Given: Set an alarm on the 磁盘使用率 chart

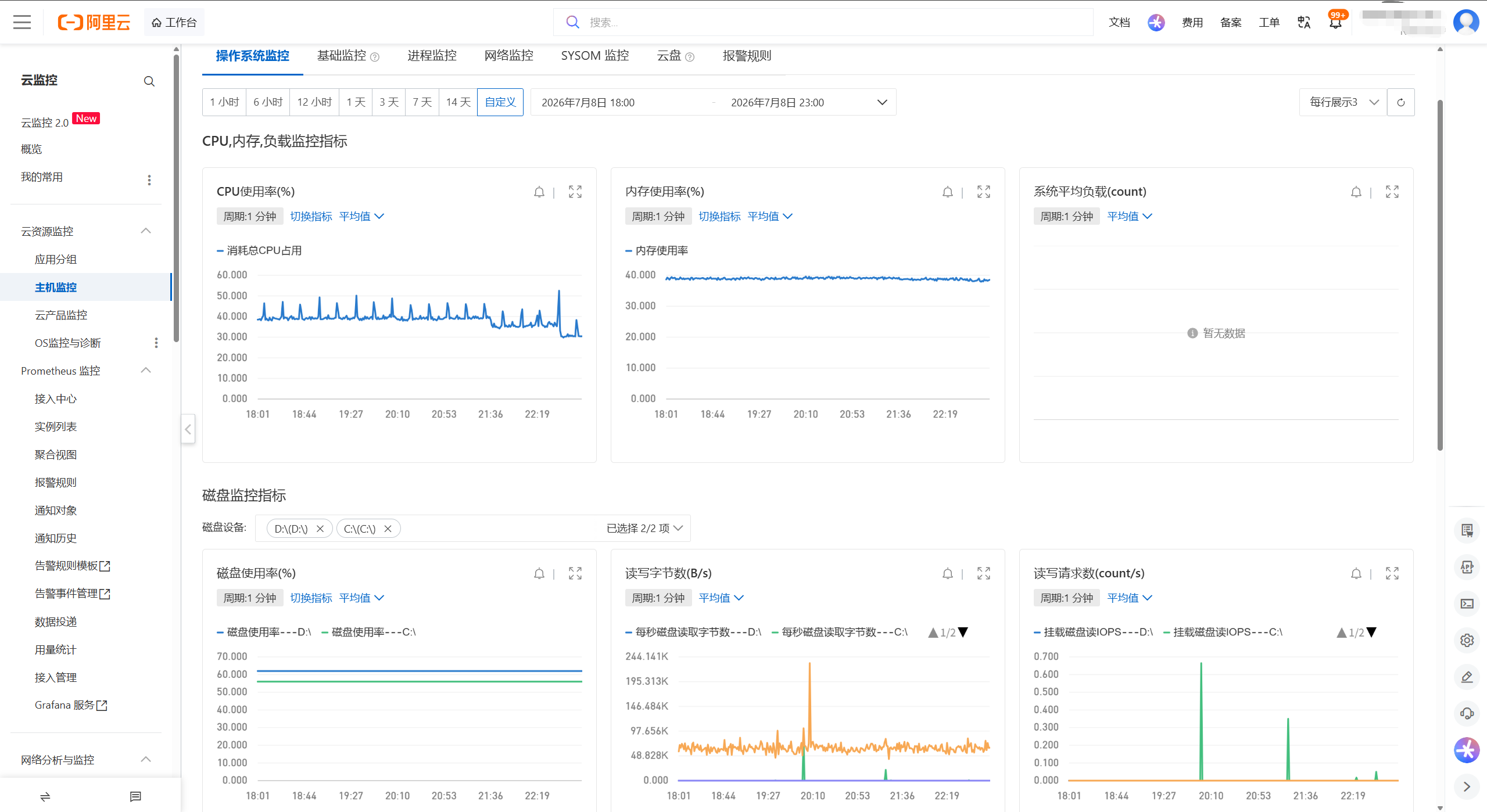Looking at the screenshot, I should tap(539, 573).
